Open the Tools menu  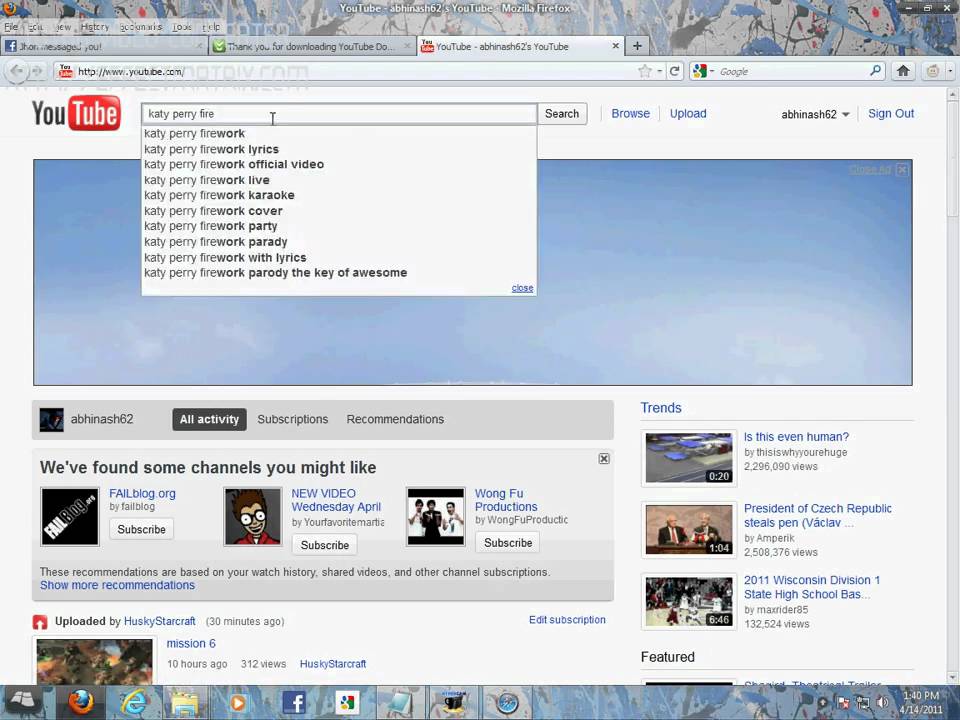182,27
